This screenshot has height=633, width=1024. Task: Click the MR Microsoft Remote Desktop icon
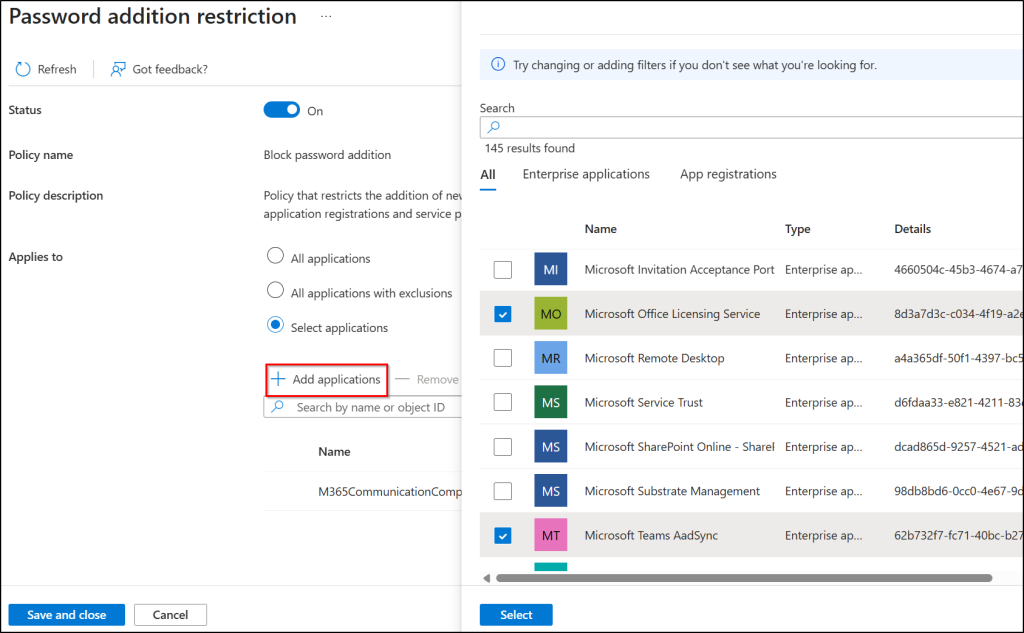[x=550, y=358]
